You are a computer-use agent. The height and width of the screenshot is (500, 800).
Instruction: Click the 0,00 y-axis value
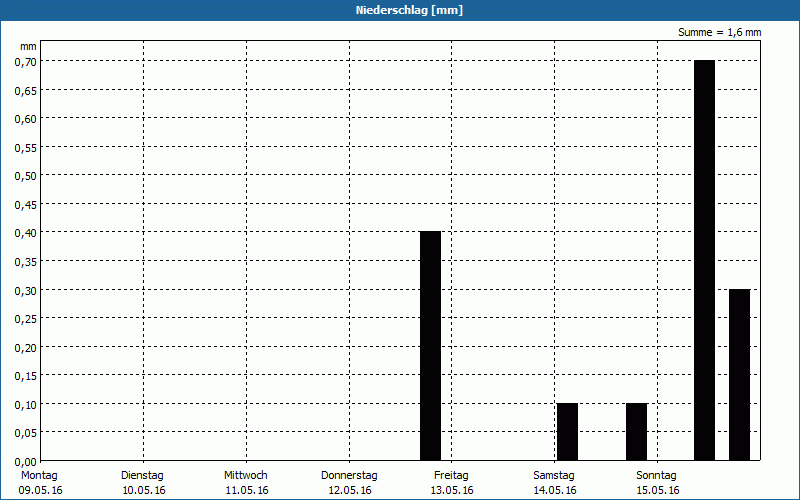(x=26, y=462)
